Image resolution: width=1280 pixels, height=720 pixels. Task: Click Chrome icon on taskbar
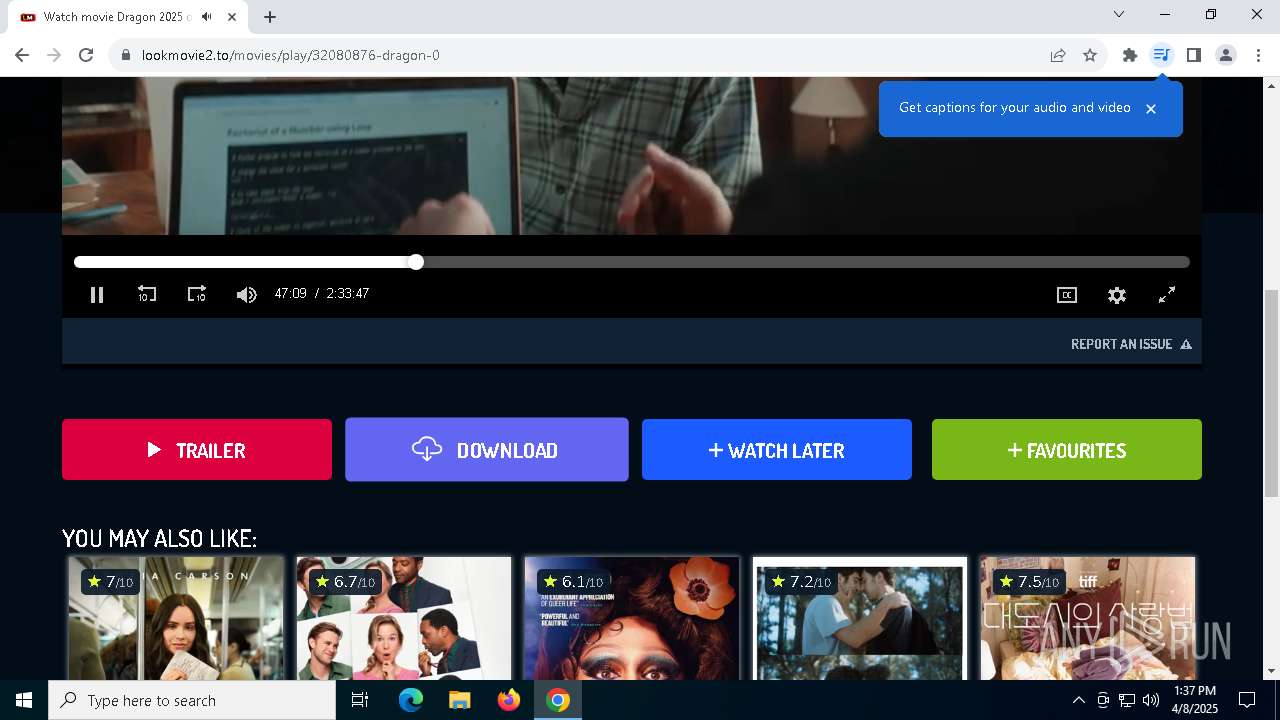(x=558, y=700)
